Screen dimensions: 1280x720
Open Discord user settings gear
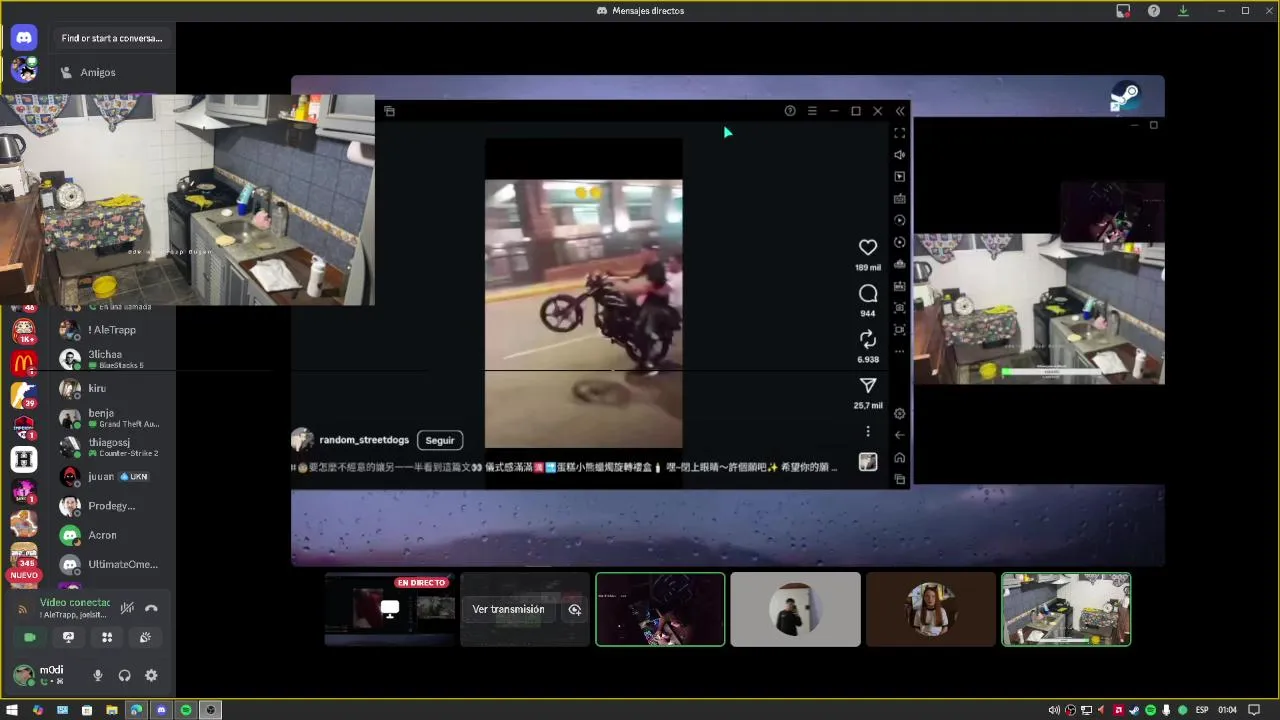pyautogui.click(x=151, y=676)
